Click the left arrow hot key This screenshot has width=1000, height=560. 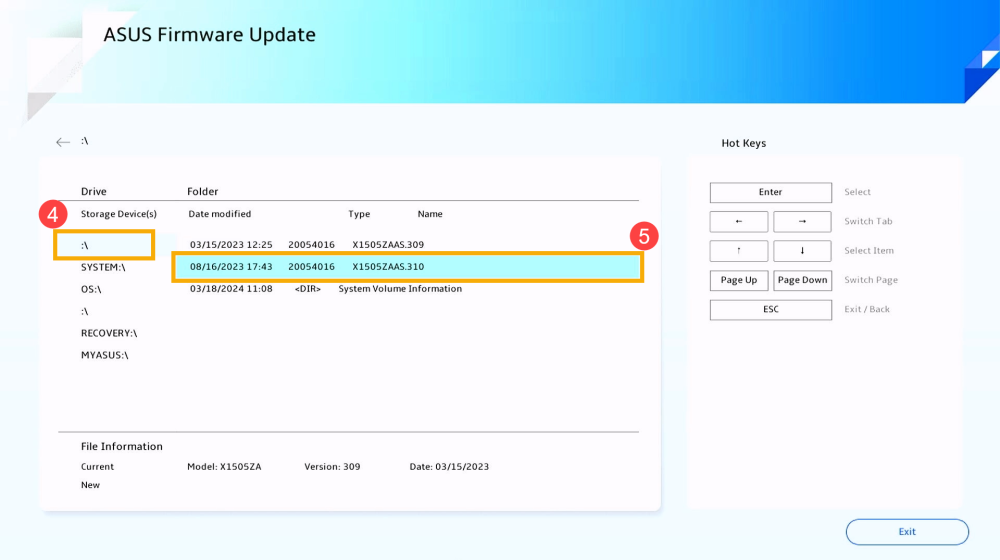tap(739, 221)
